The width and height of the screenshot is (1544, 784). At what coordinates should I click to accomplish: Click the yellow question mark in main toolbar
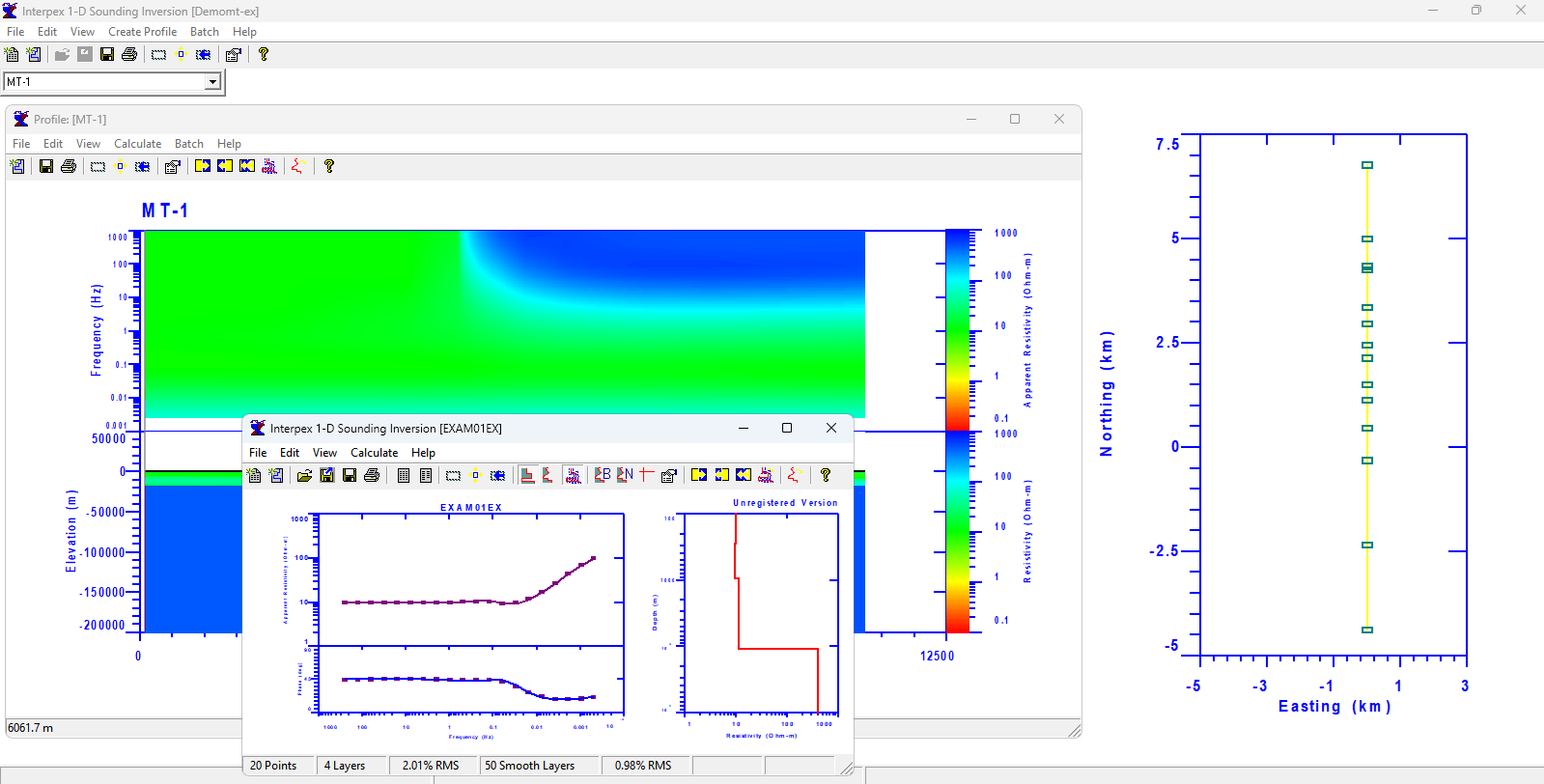[x=263, y=55]
